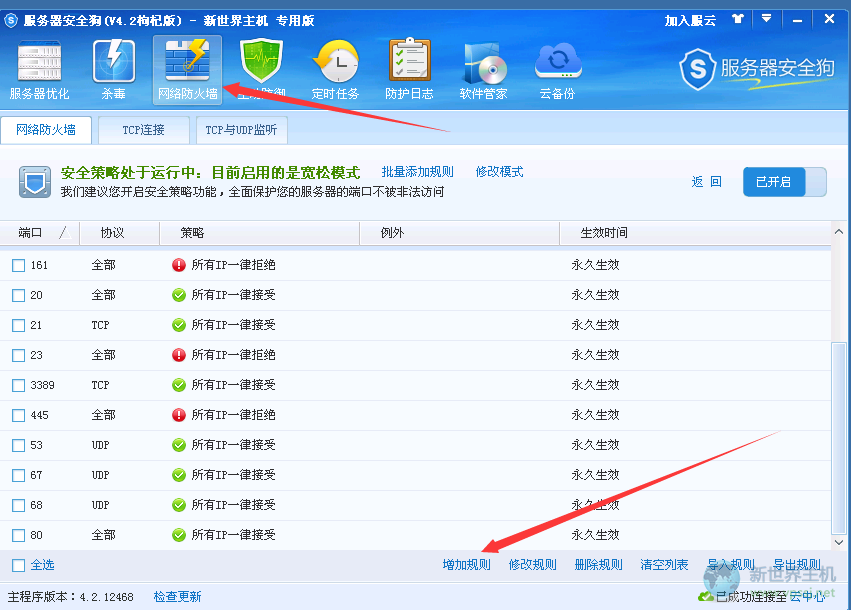Check the box for port 80

18,536
